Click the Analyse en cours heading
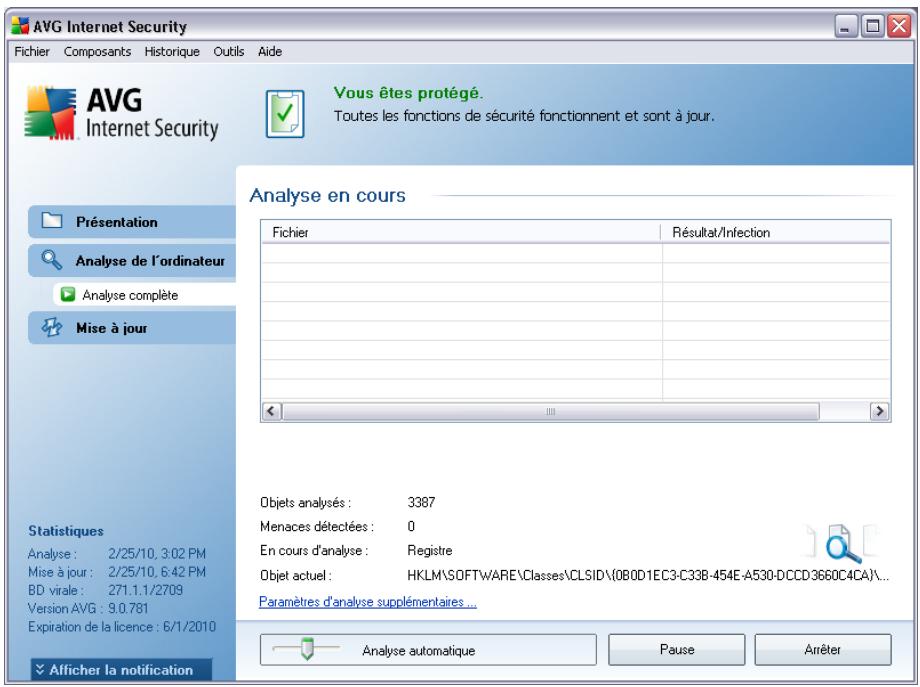The height and width of the screenshot is (687, 920). [x=327, y=195]
